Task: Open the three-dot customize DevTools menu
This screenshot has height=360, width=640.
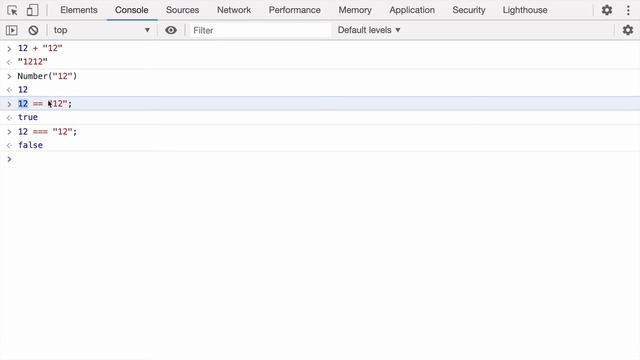Action: [628, 10]
